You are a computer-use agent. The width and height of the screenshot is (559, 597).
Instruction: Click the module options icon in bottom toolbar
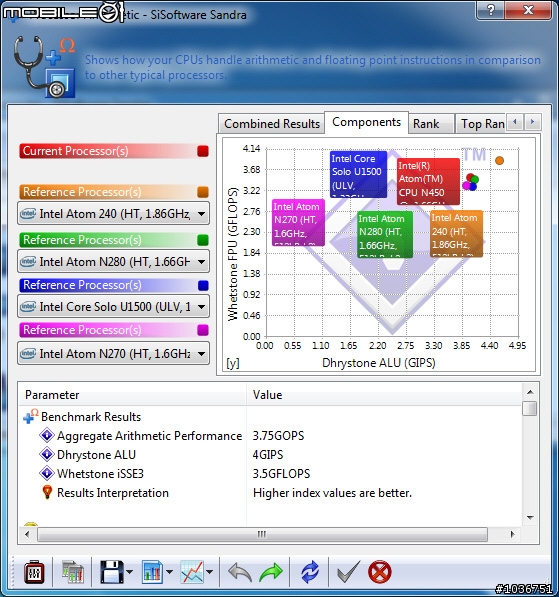point(34,571)
